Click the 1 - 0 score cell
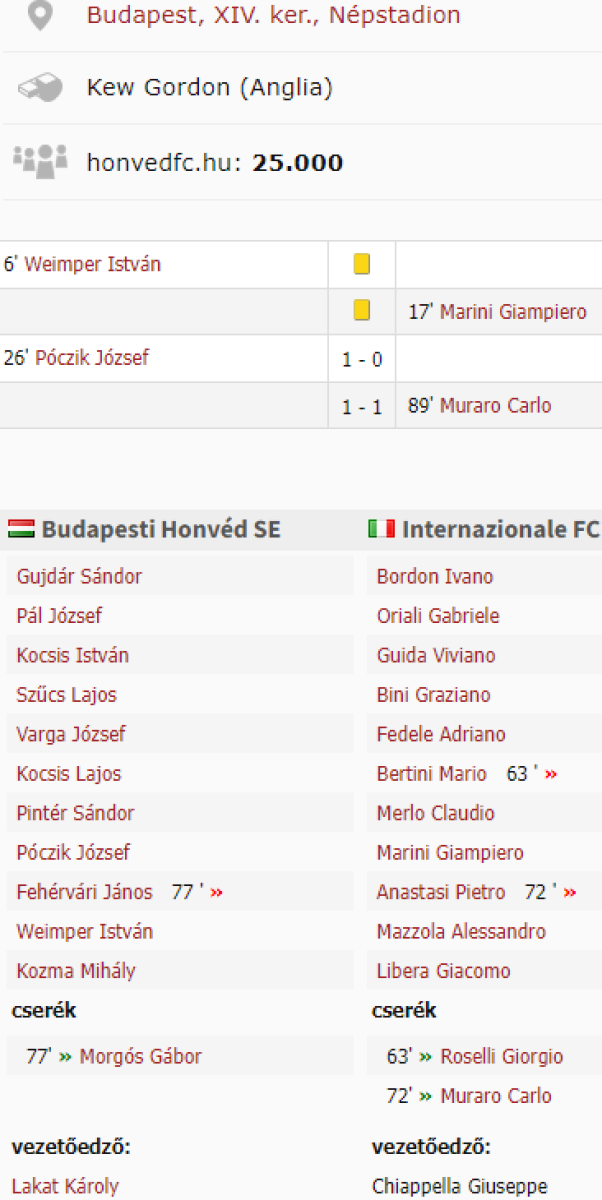This screenshot has width=602, height=1200. coord(362,359)
